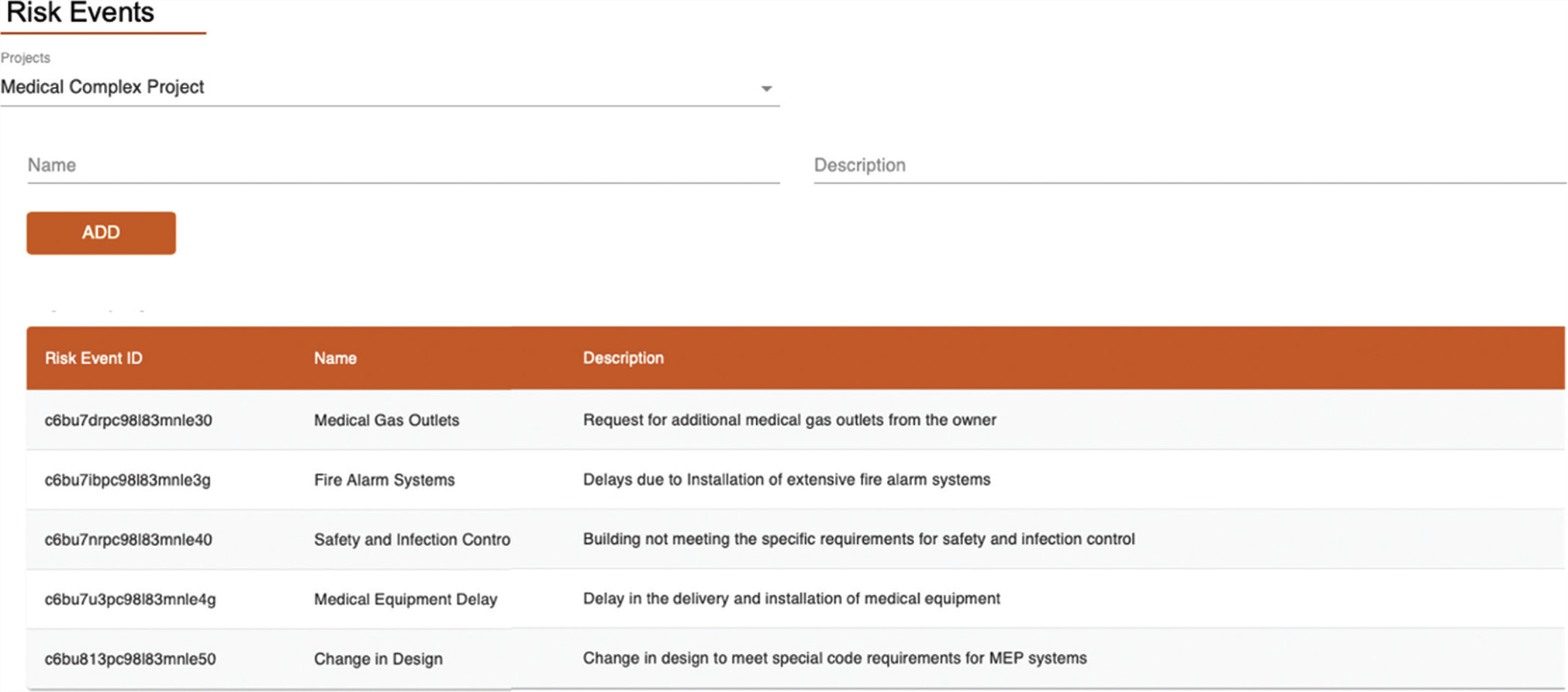Click risk event ID c6bu7nrpc98l83mnle40
The height and width of the screenshot is (692, 1568).
(128, 540)
